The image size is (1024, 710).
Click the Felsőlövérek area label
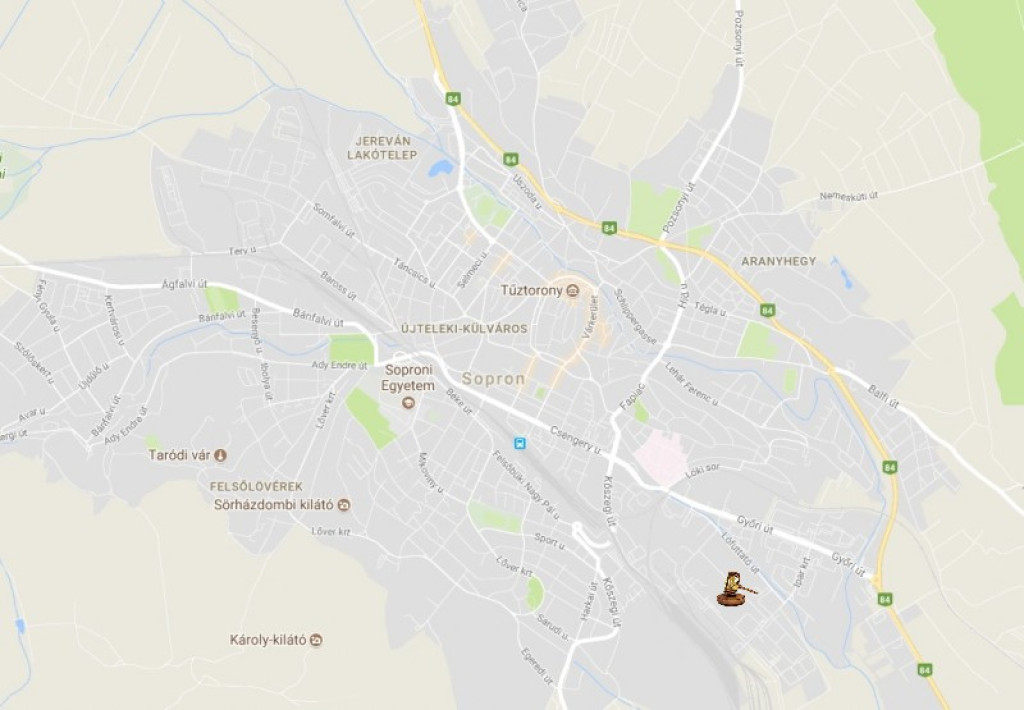[256, 487]
